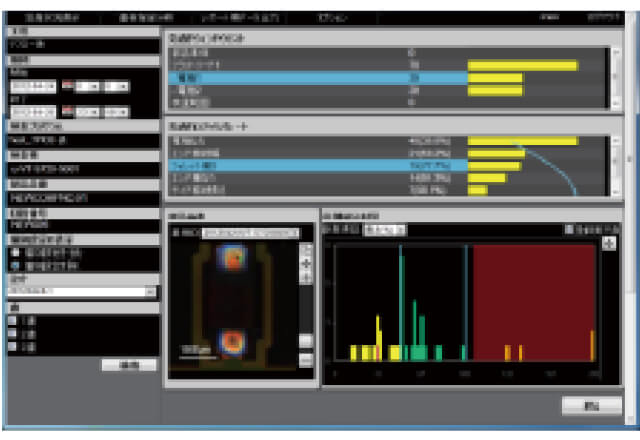Click the upper hot spot in the heat-map image

click(x=232, y=258)
